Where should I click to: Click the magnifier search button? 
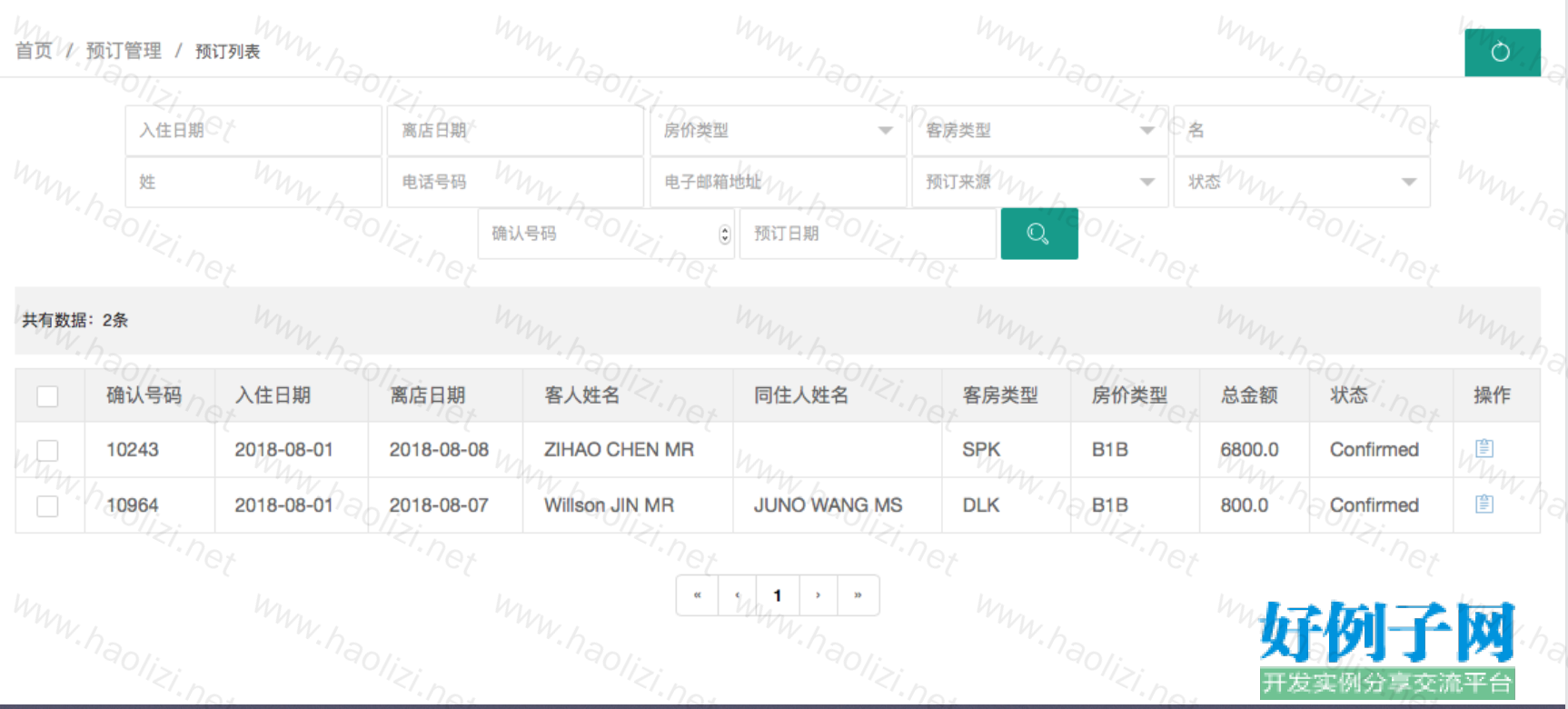pyautogui.click(x=1038, y=234)
